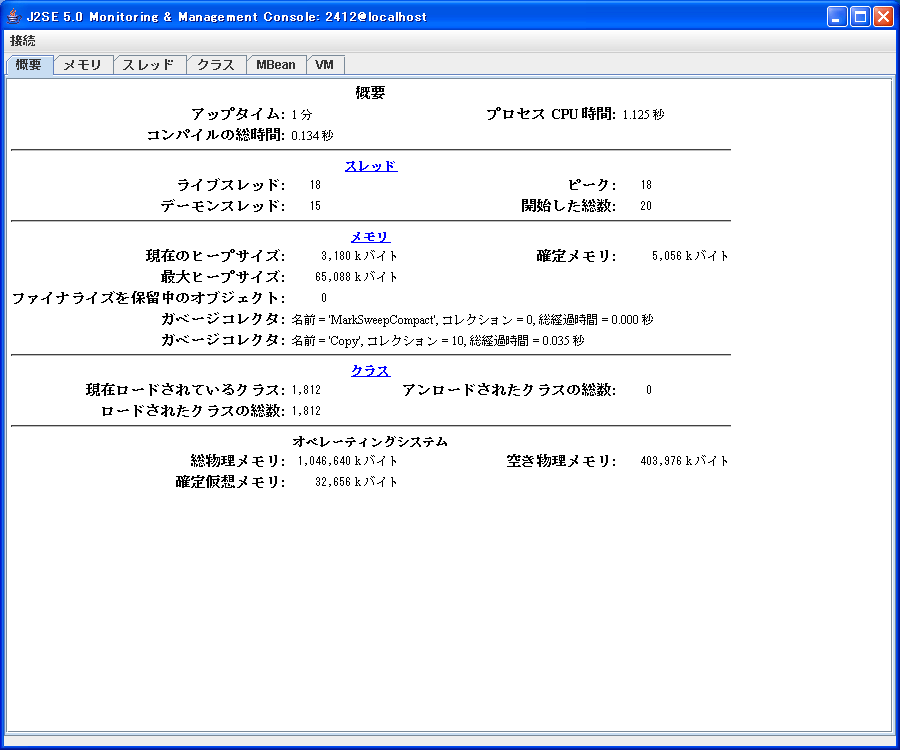Click the "ファイナライズを保留中のオブジェクト:" label
Image resolution: width=900 pixels, height=750 pixels.
149,298
